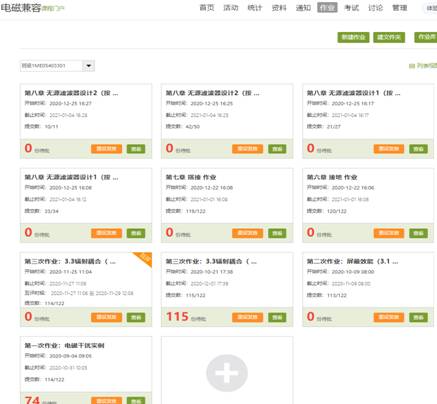The width and height of the screenshot is (437, 404).
Task: Click the second green button beside 新建作业
Action: point(389,37)
